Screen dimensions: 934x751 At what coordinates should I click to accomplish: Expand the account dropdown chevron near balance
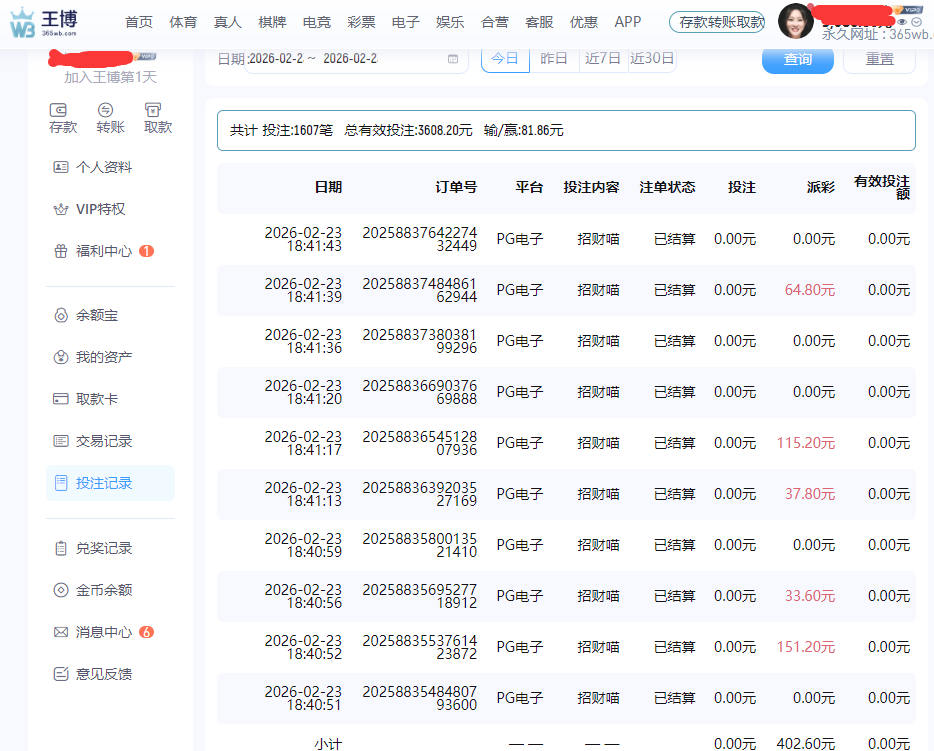(x=917, y=21)
